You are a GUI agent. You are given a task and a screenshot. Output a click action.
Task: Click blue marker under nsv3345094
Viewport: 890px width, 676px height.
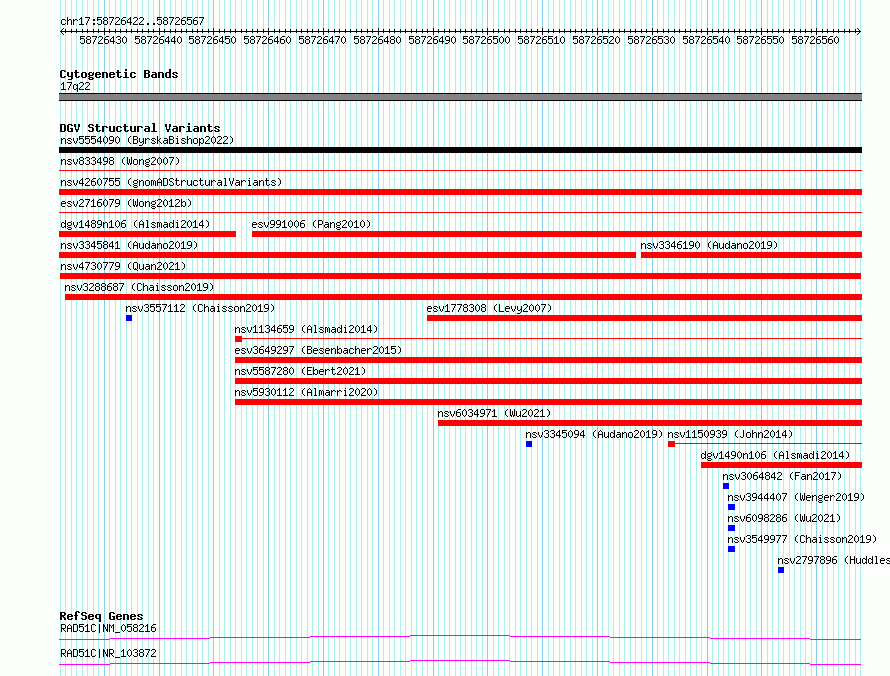click(x=529, y=444)
